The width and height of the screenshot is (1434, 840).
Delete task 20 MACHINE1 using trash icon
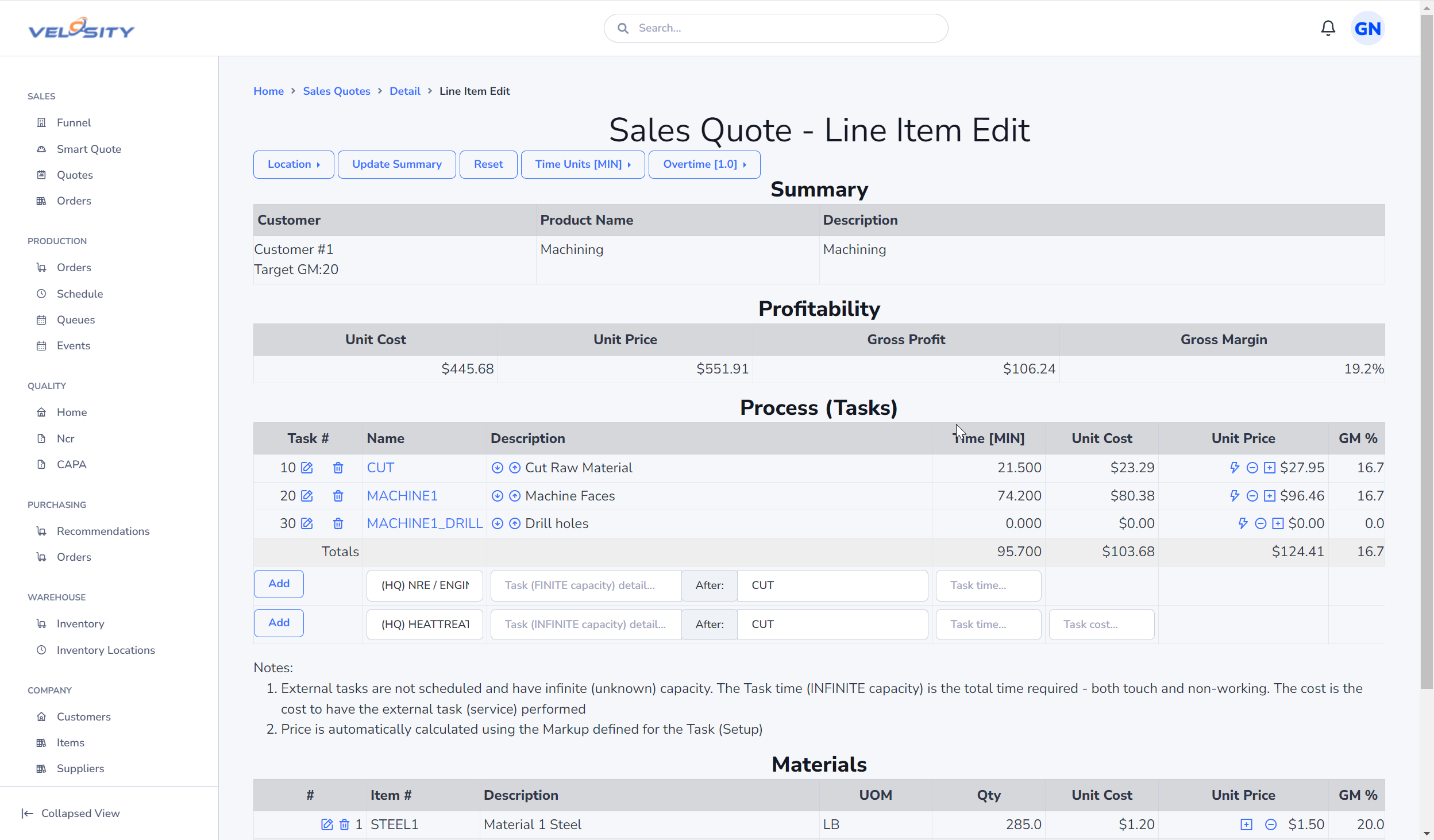point(338,495)
